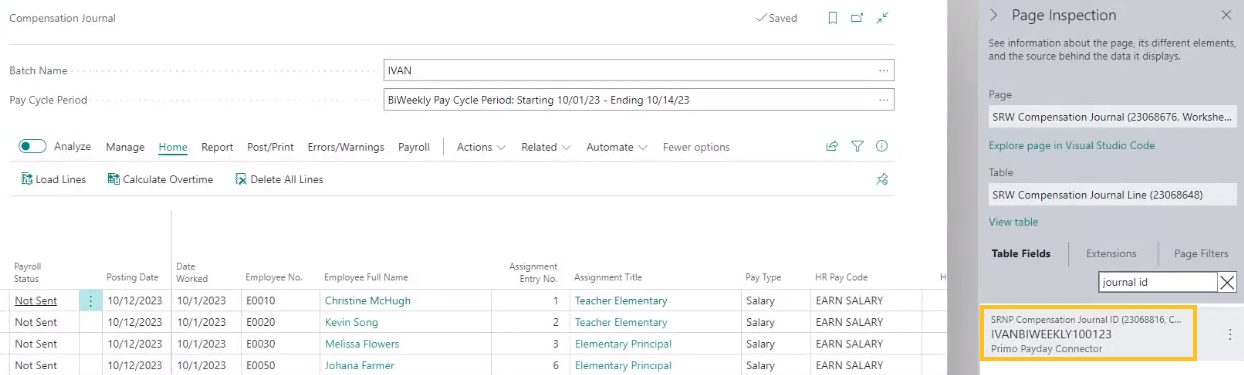Click the share icon in the action bar
The width and height of the screenshot is (1244, 375).
(x=832, y=146)
